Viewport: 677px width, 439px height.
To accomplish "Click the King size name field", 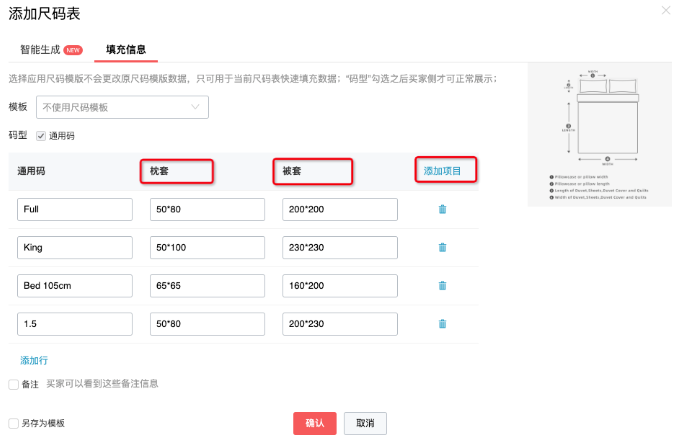I will [75, 247].
